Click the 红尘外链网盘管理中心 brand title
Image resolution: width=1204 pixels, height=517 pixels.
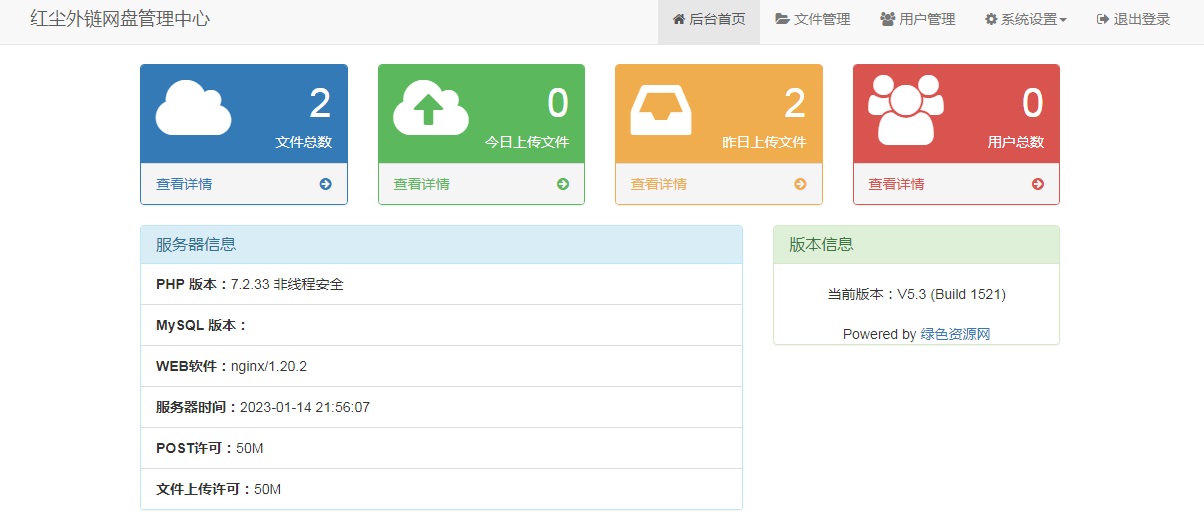click(x=120, y=19)
